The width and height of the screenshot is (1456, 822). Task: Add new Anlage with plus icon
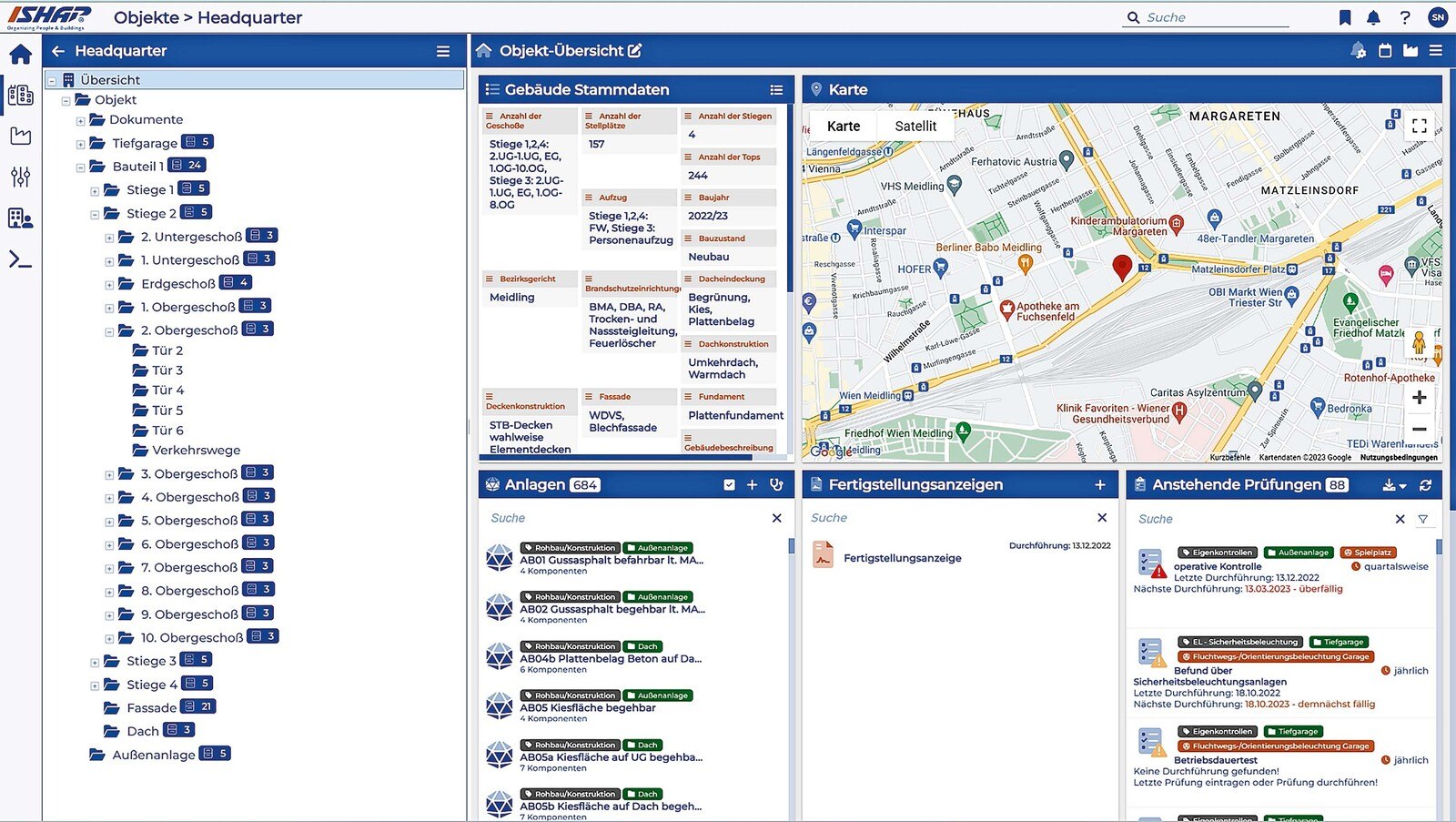click(x=753, y=485)
